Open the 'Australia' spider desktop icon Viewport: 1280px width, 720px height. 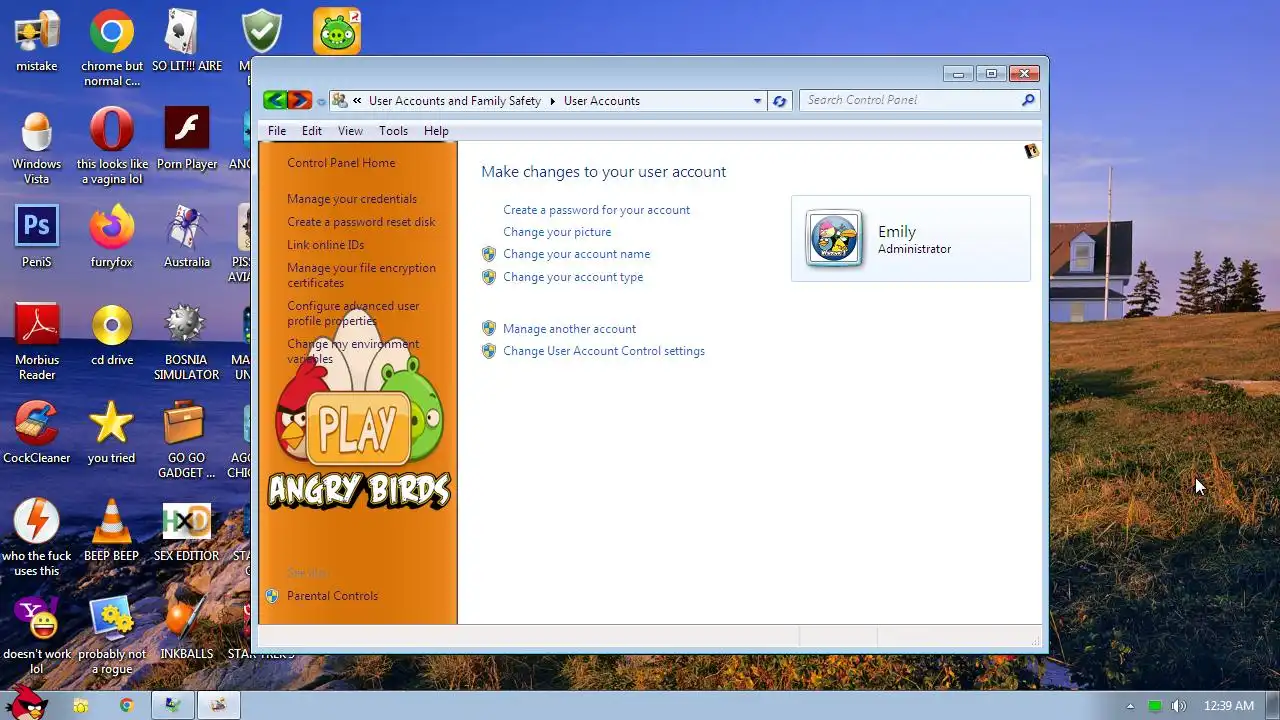(x=187, y=238)
